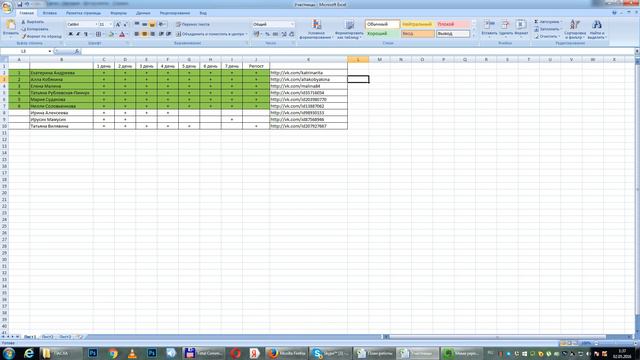Screen dimensions: 640x360
Task: Open Format as Table gallery
Action: 349,29
